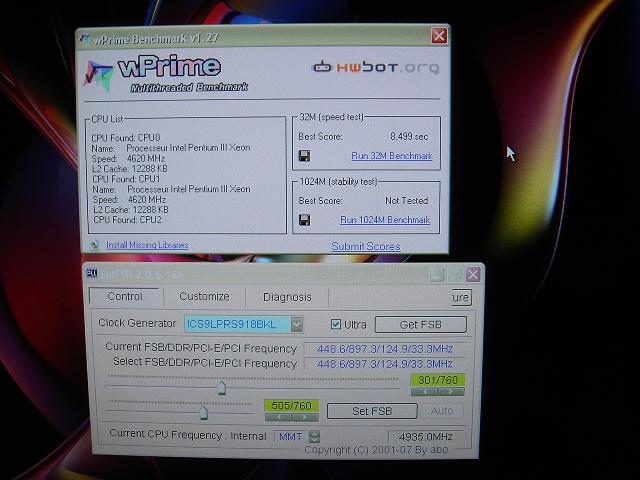This screenshot has width=640, height=480.
Task: Click the partially hidden 'ure' button
Action: [462, 297]
